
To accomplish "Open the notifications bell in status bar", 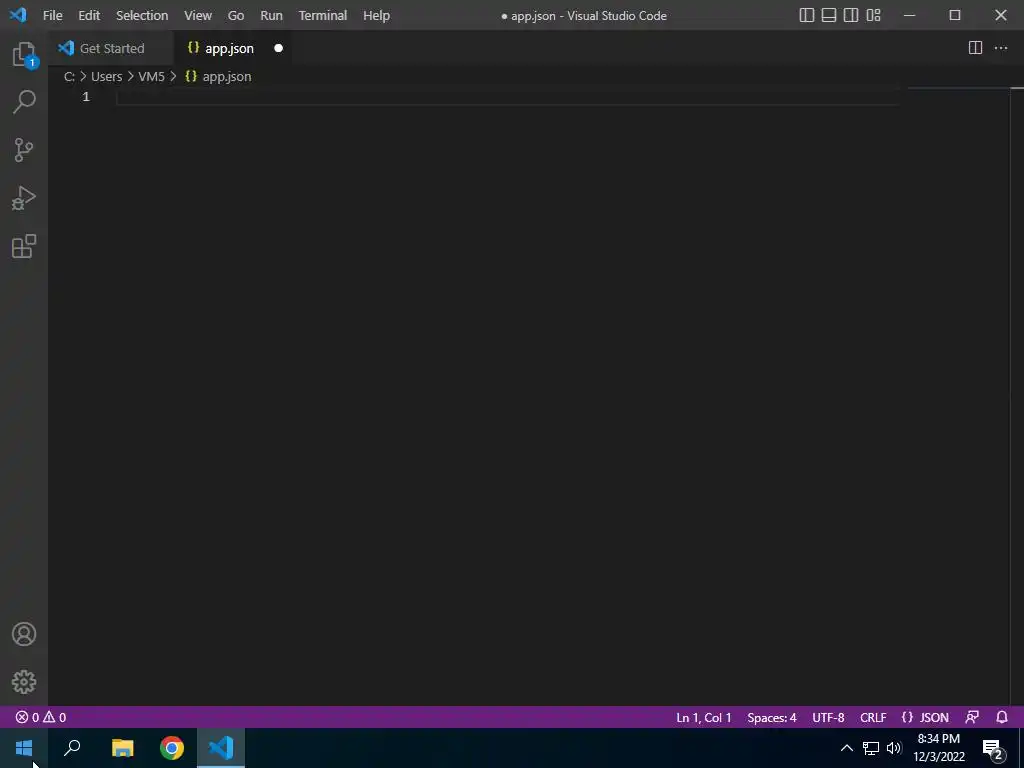I will point(1002,717).
